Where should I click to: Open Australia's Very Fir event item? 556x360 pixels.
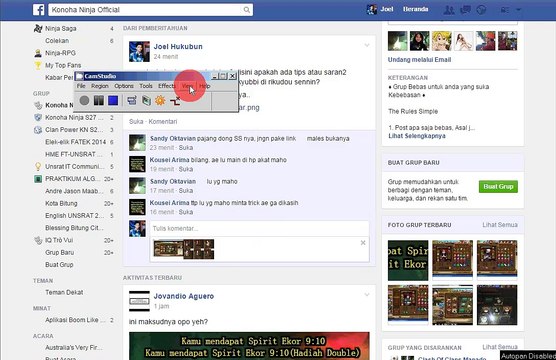pos(74,348)
